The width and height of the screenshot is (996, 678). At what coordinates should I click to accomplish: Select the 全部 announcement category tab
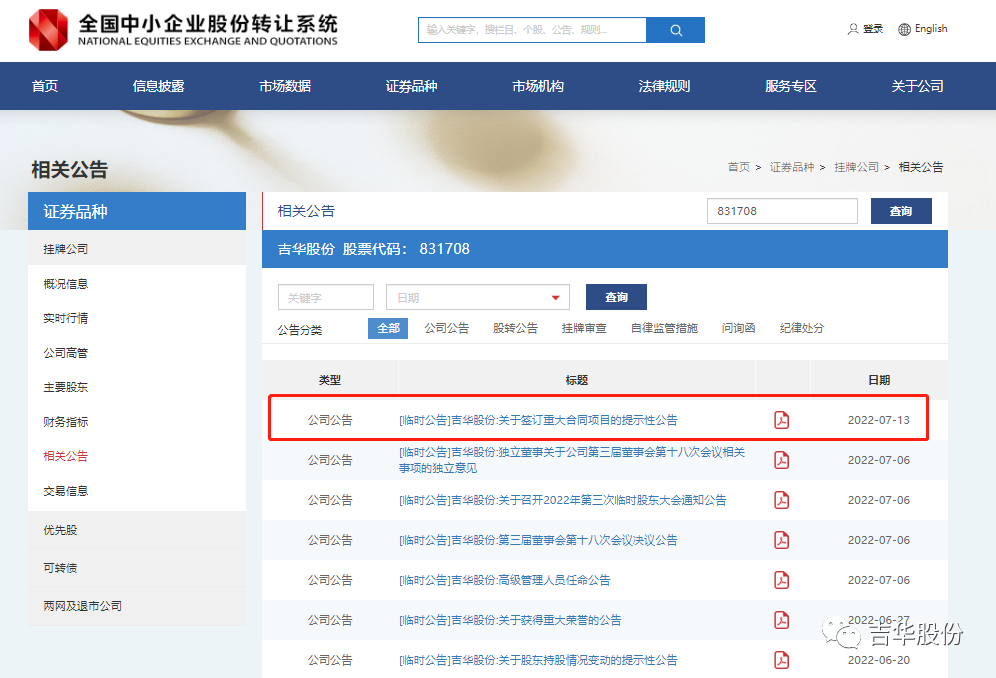click(388, 329)
